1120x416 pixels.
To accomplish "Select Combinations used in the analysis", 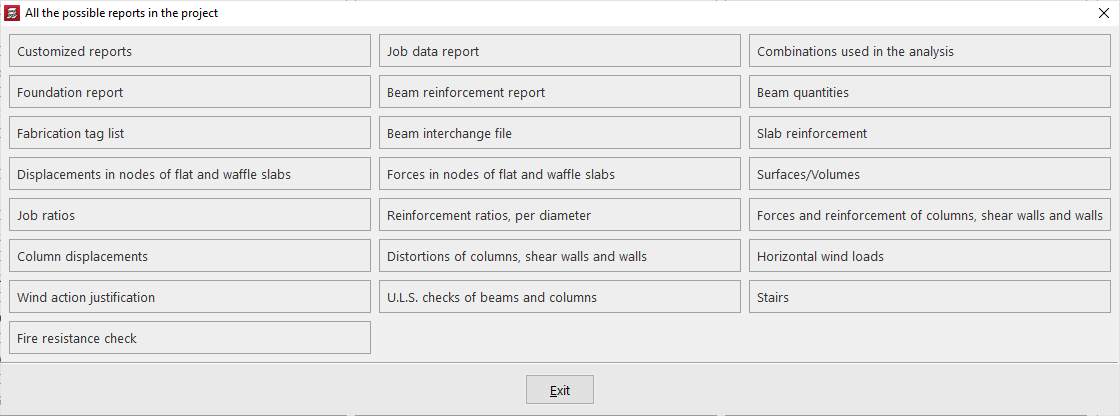I will coord(929,52).
